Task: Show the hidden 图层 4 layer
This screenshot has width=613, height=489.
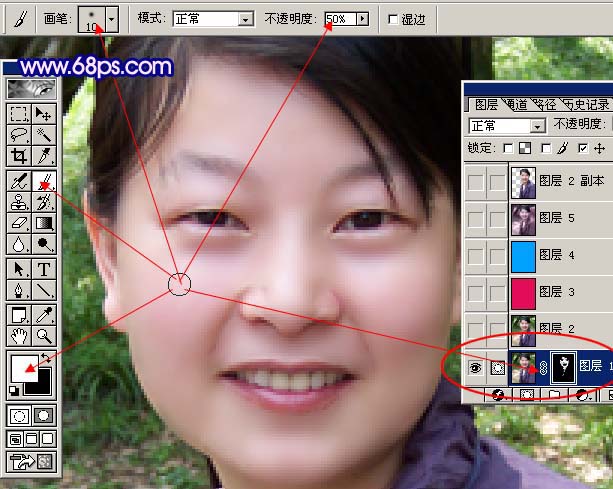Action: [476, 254]
